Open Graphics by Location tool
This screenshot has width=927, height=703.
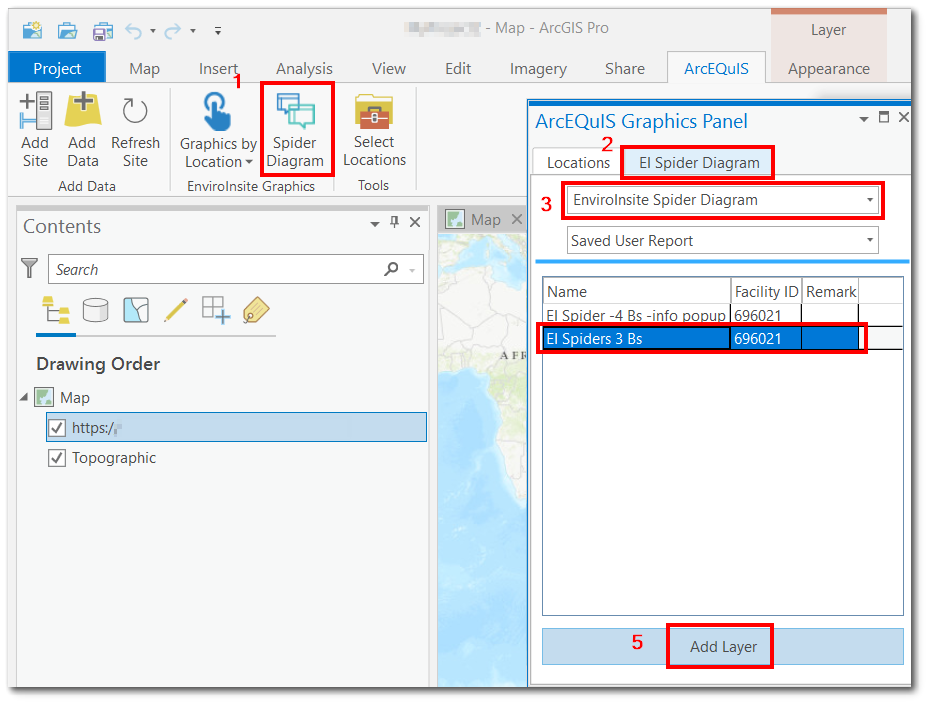[218, 129]
